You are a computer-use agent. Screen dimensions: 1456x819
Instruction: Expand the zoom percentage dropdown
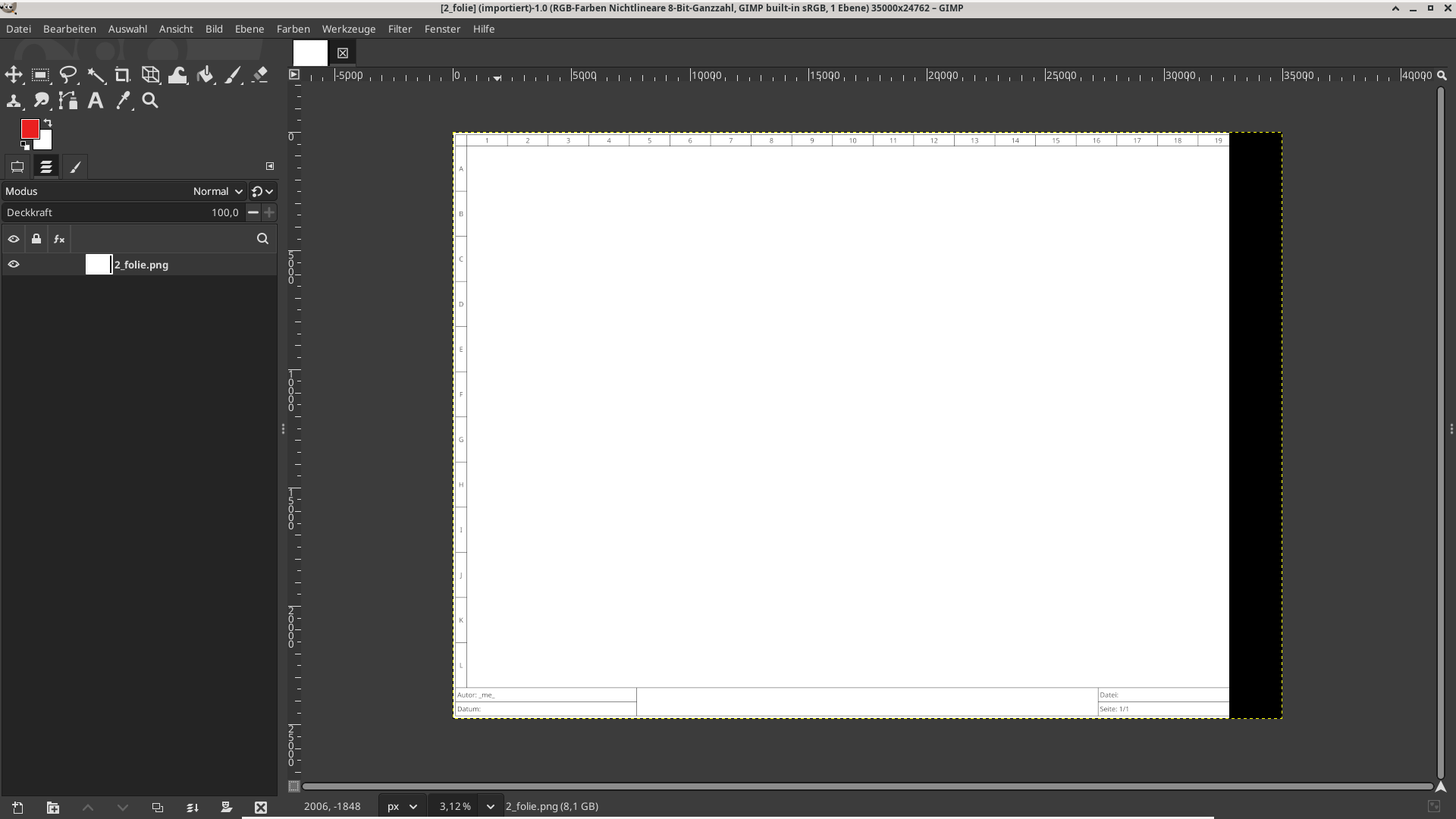coord(490,806)
